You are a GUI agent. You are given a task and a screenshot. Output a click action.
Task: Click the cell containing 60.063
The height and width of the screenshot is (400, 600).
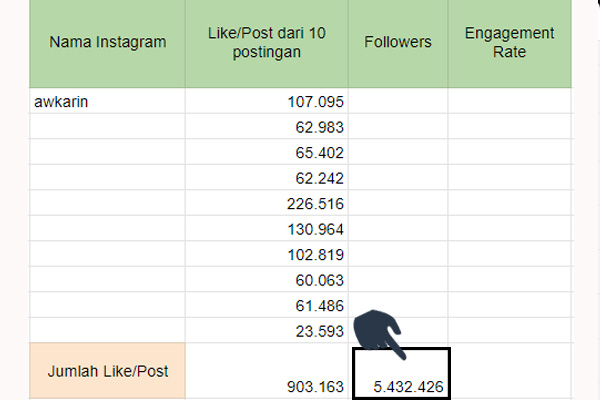267,279
